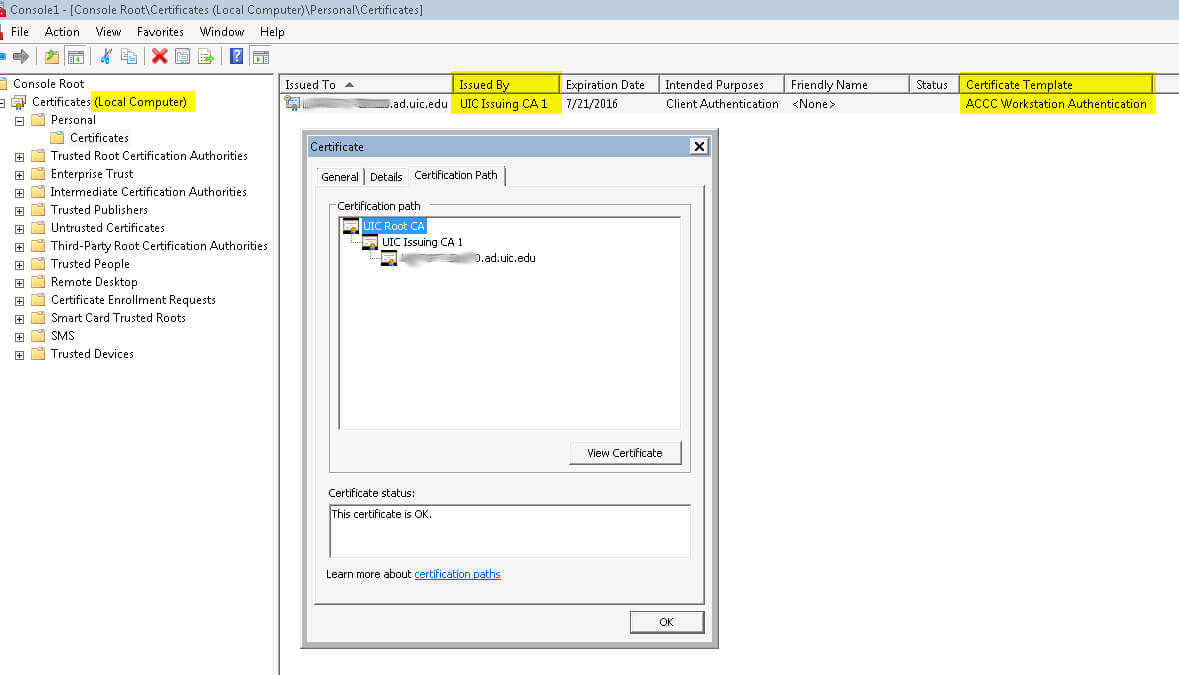Screen dimensions: 1179x675
Task: Click the SMS folder icon
Action: [38, 336]
